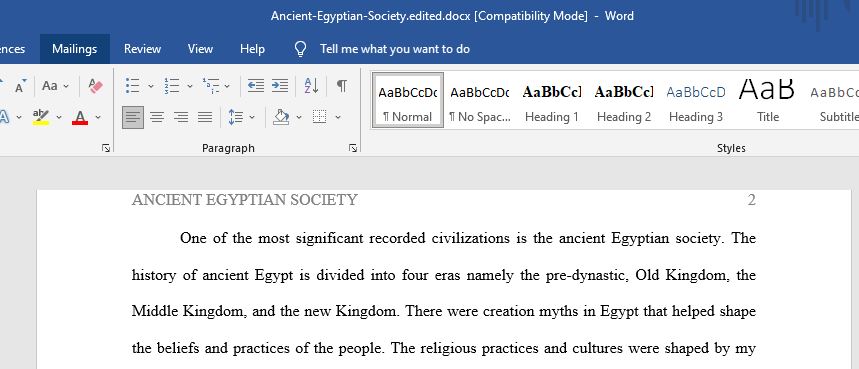Toggle Justify alignment
The width and height of the screenshot is (859, 369).
tap(205, 117)
